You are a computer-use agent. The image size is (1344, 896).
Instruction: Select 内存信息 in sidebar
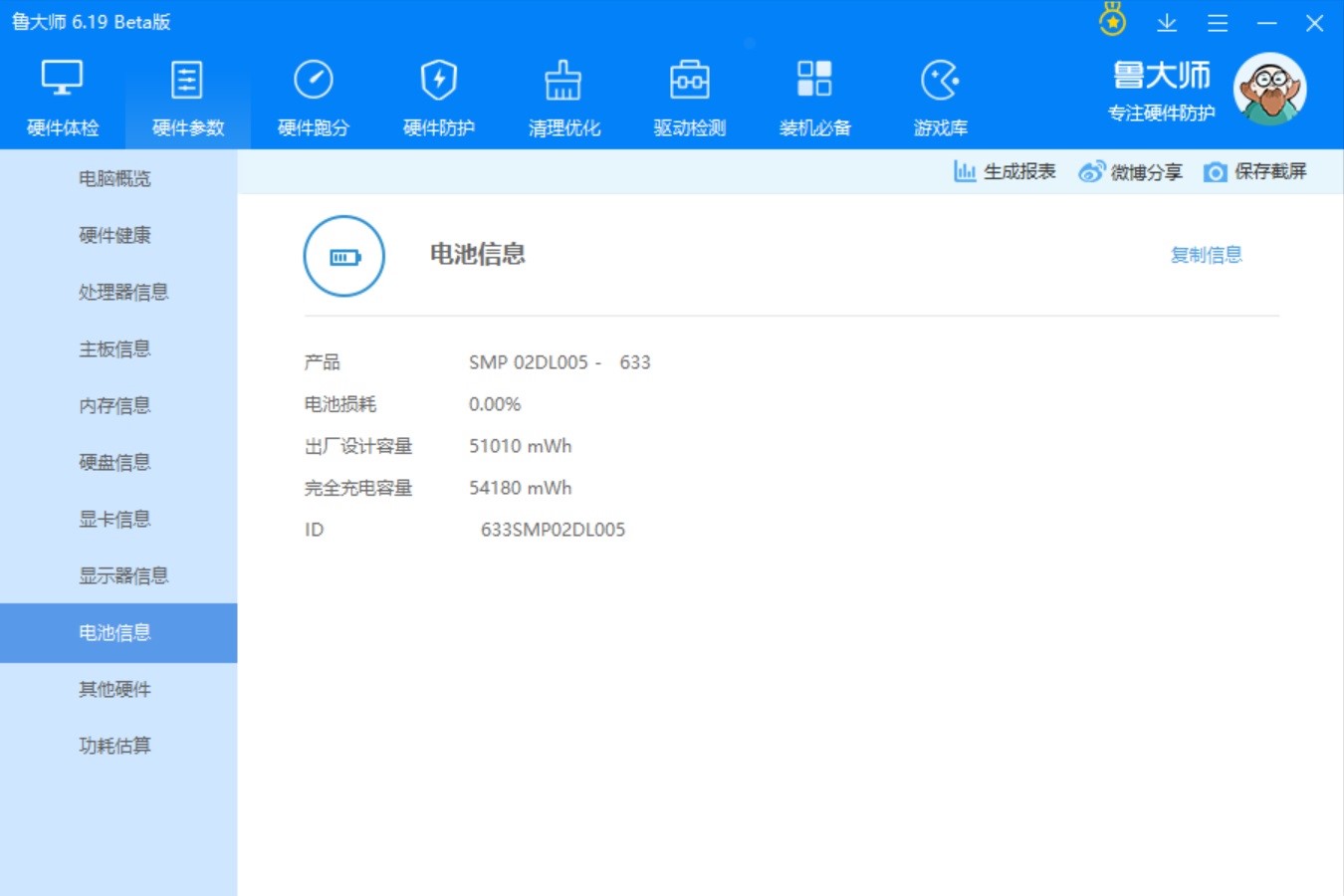[x=118, y=405]
